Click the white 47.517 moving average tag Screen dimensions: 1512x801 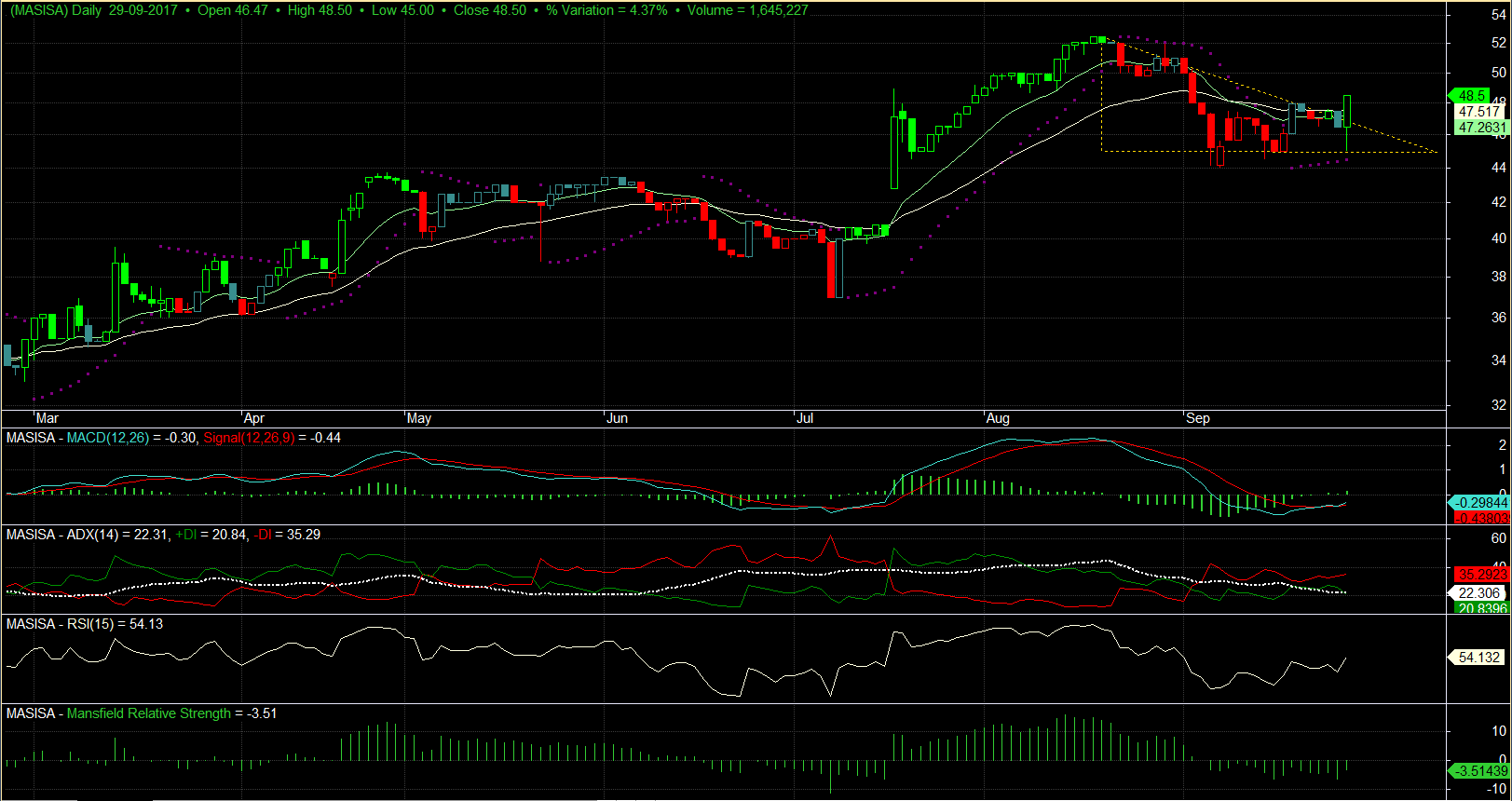tap(1478, 112)
